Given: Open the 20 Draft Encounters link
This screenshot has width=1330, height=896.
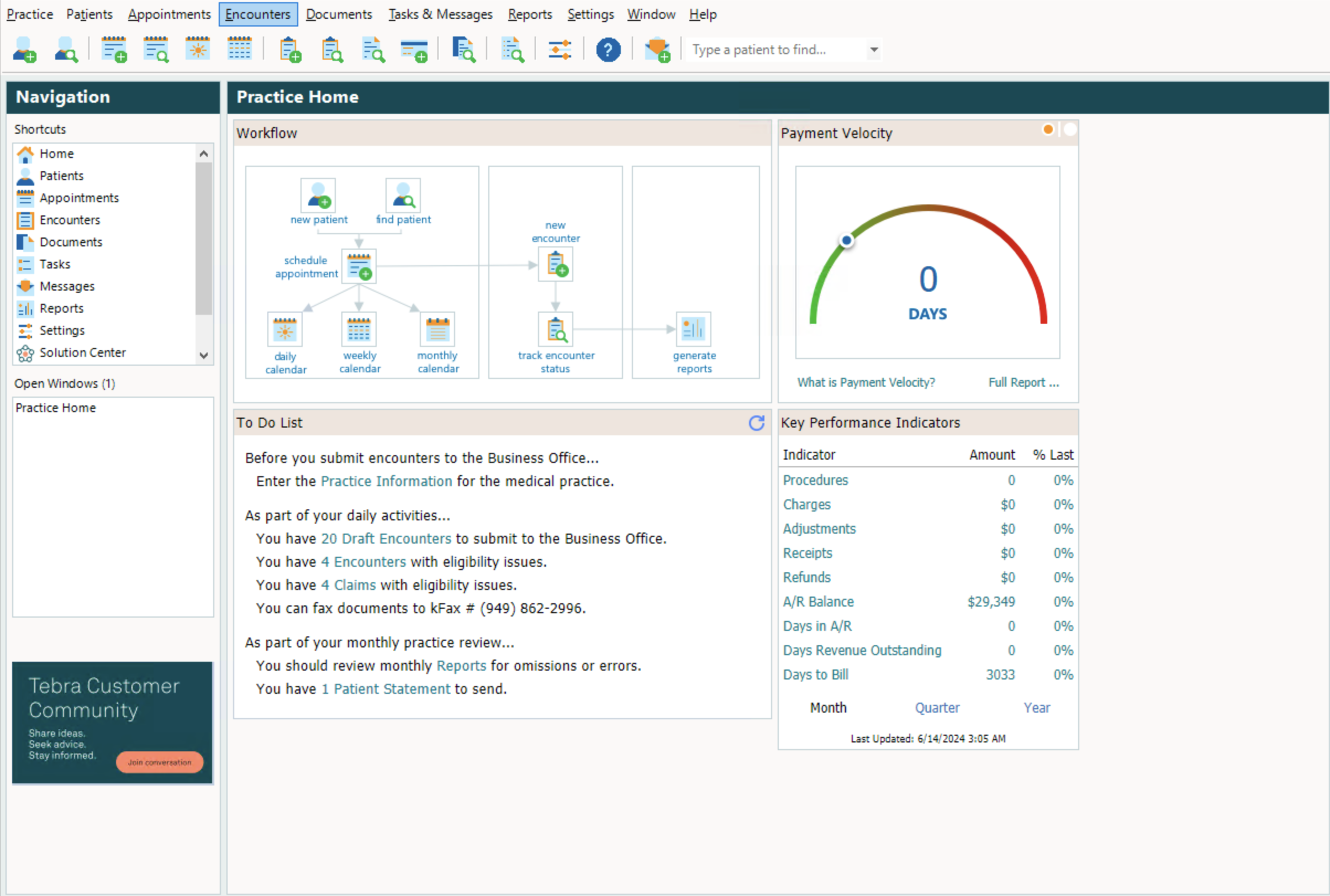Looking at the screenshot, I should [386, 538].
